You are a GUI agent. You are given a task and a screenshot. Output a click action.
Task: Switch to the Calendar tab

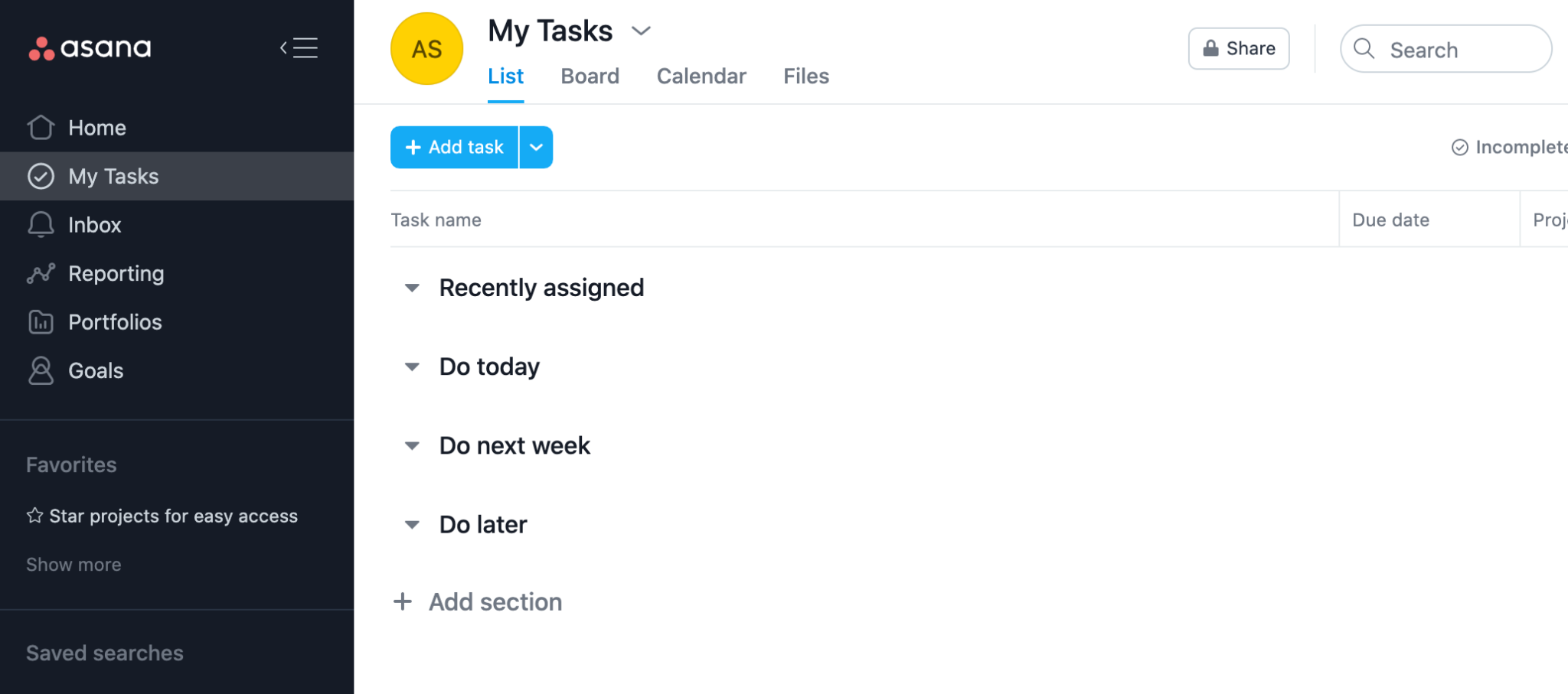[701, 77]
